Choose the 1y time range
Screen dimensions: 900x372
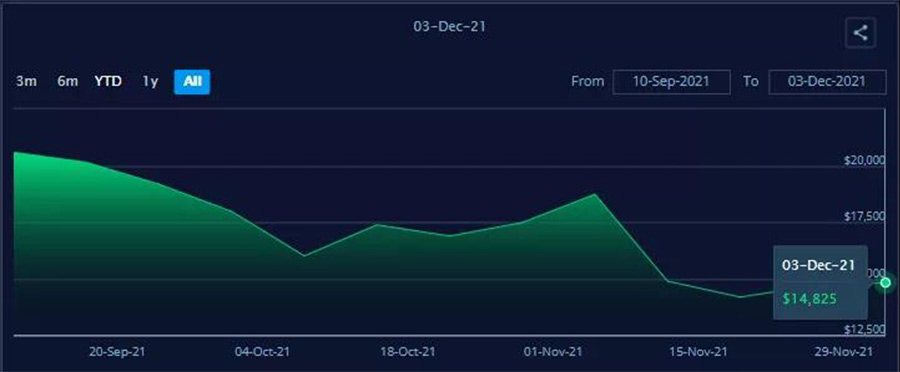(x=150, y=82)
